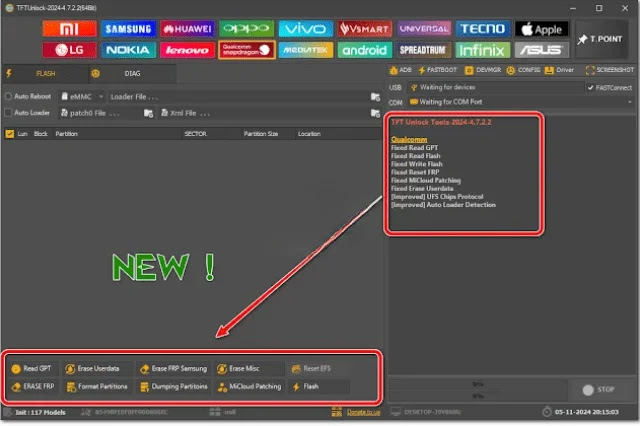
Task: Open the Huawei brand module
Action: pos(187,29)
